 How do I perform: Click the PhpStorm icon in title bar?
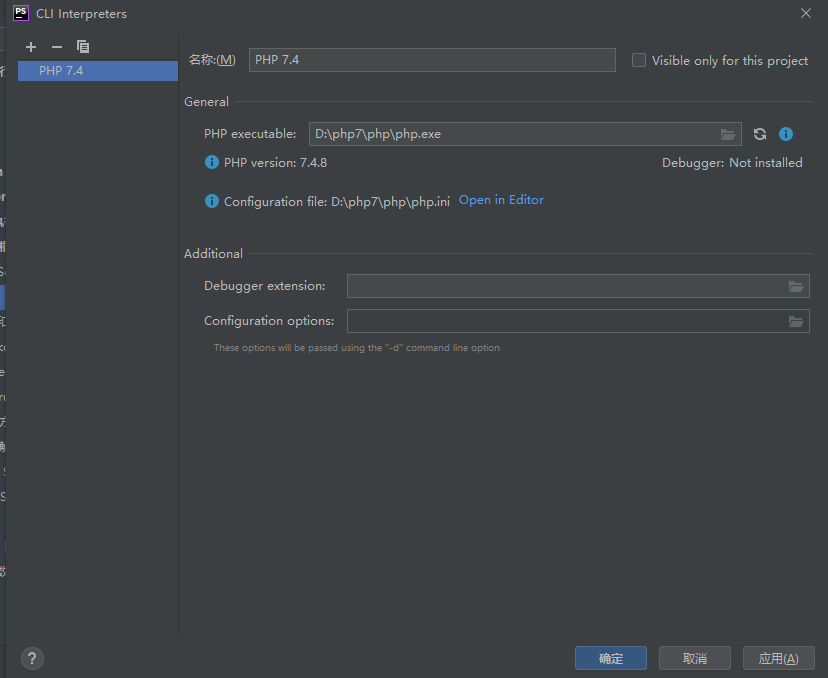point(21,13)
